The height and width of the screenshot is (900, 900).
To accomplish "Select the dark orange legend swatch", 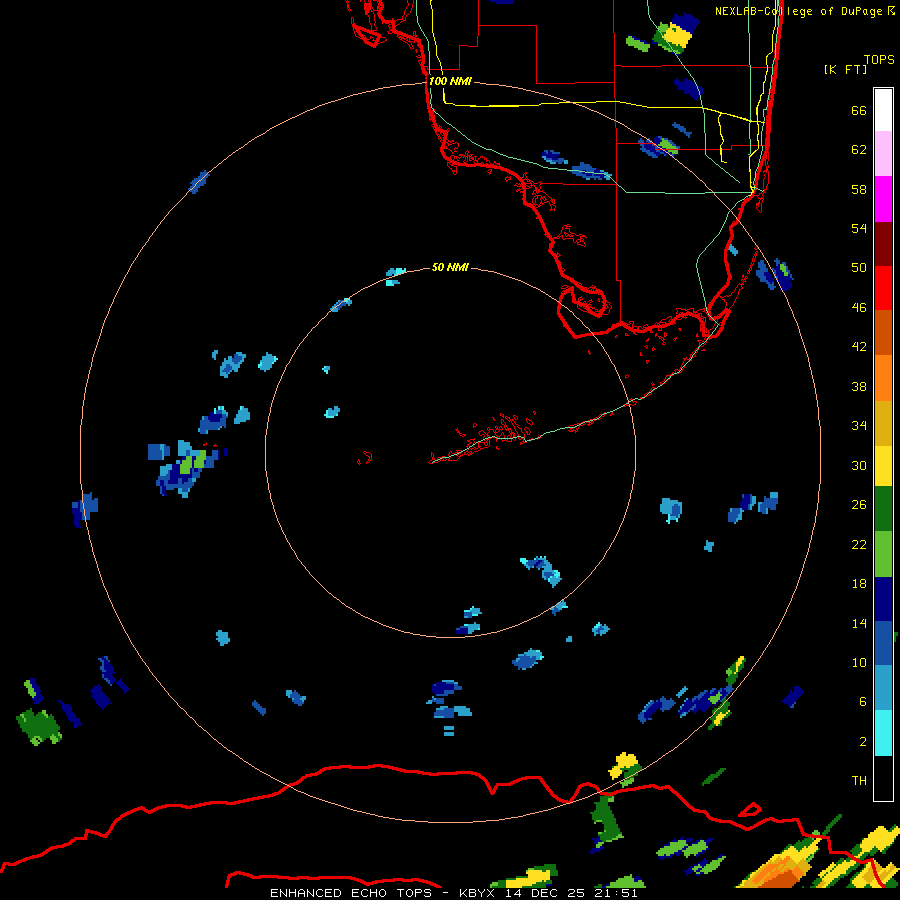I will pos(883,332).
